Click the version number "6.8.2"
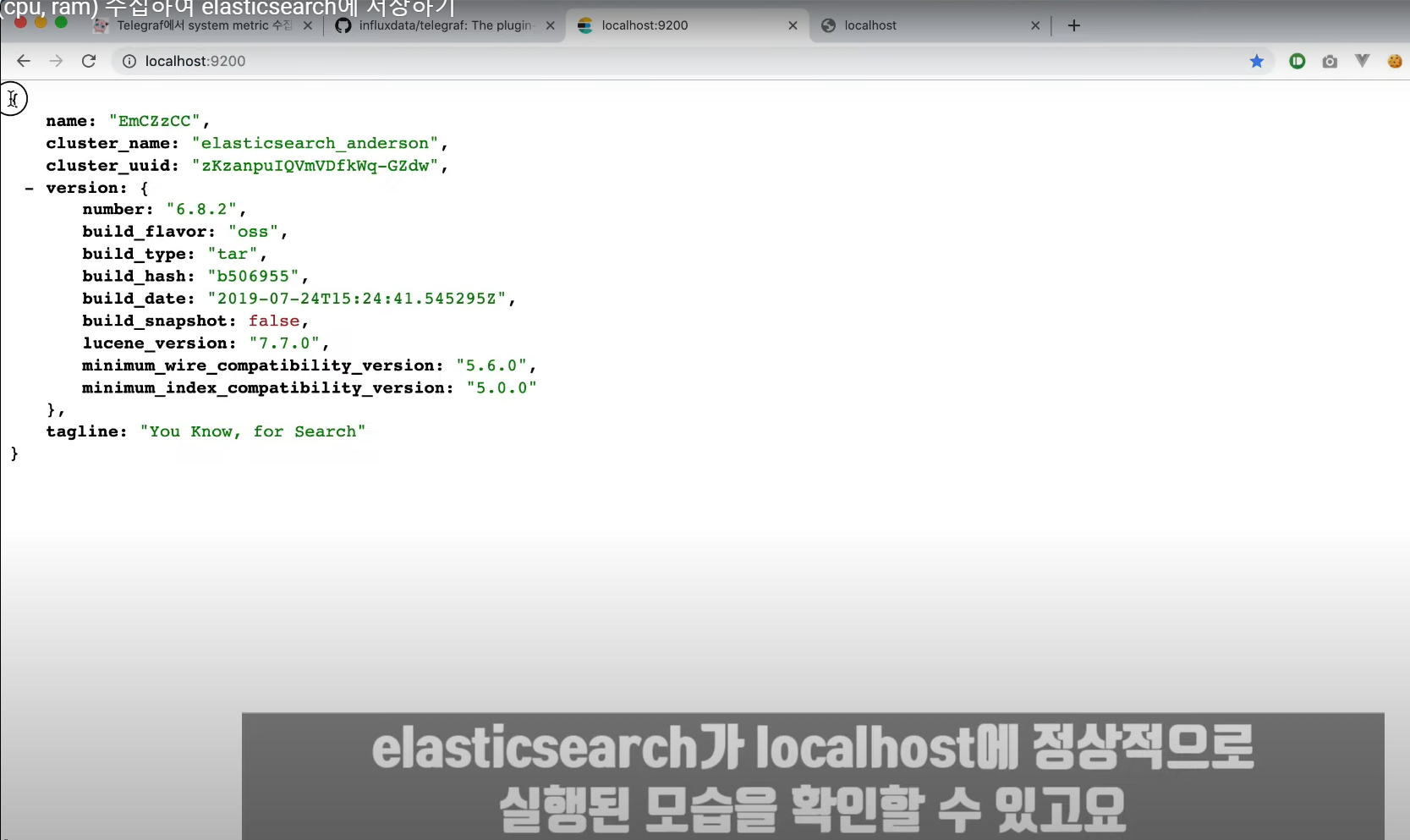The image size is (1410, 840). click(201, 209)
